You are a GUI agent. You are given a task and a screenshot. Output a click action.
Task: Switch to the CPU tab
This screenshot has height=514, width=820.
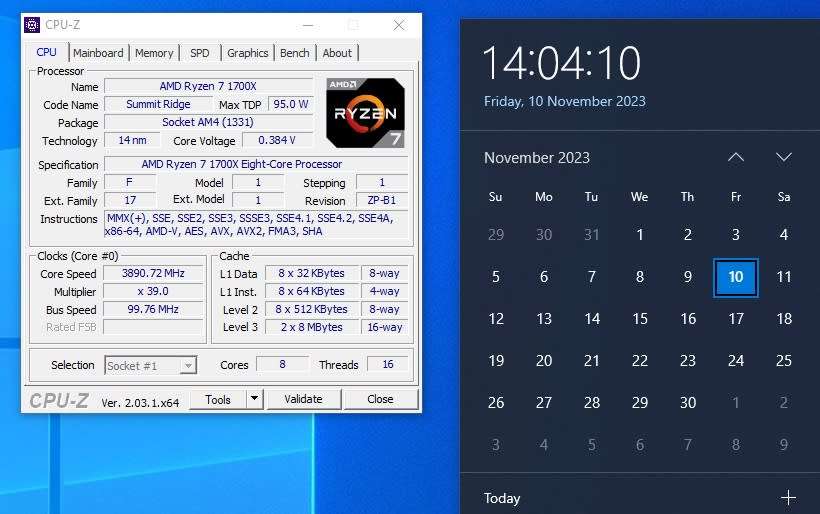click(x=46, y=52)
